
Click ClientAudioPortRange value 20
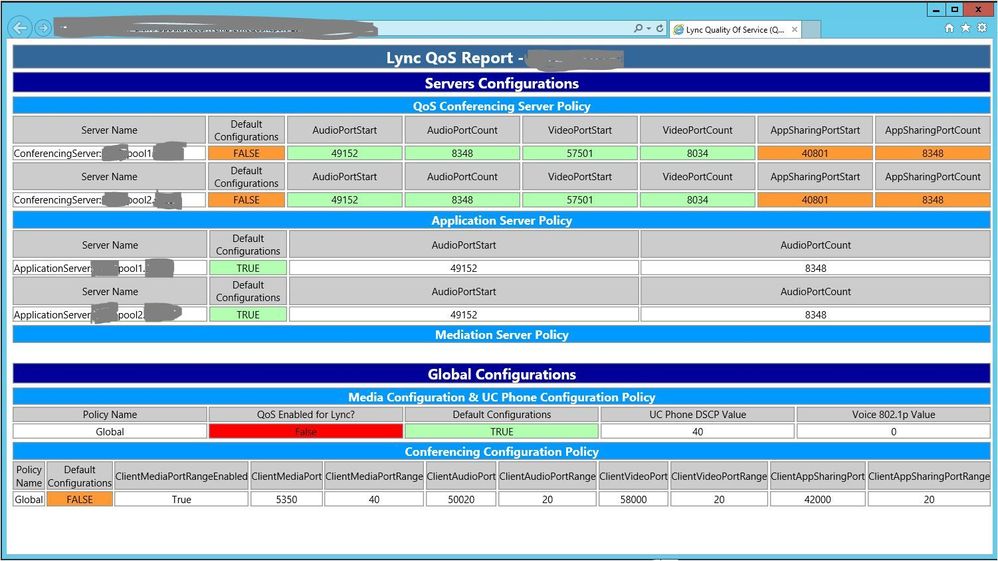click(547, 499)
